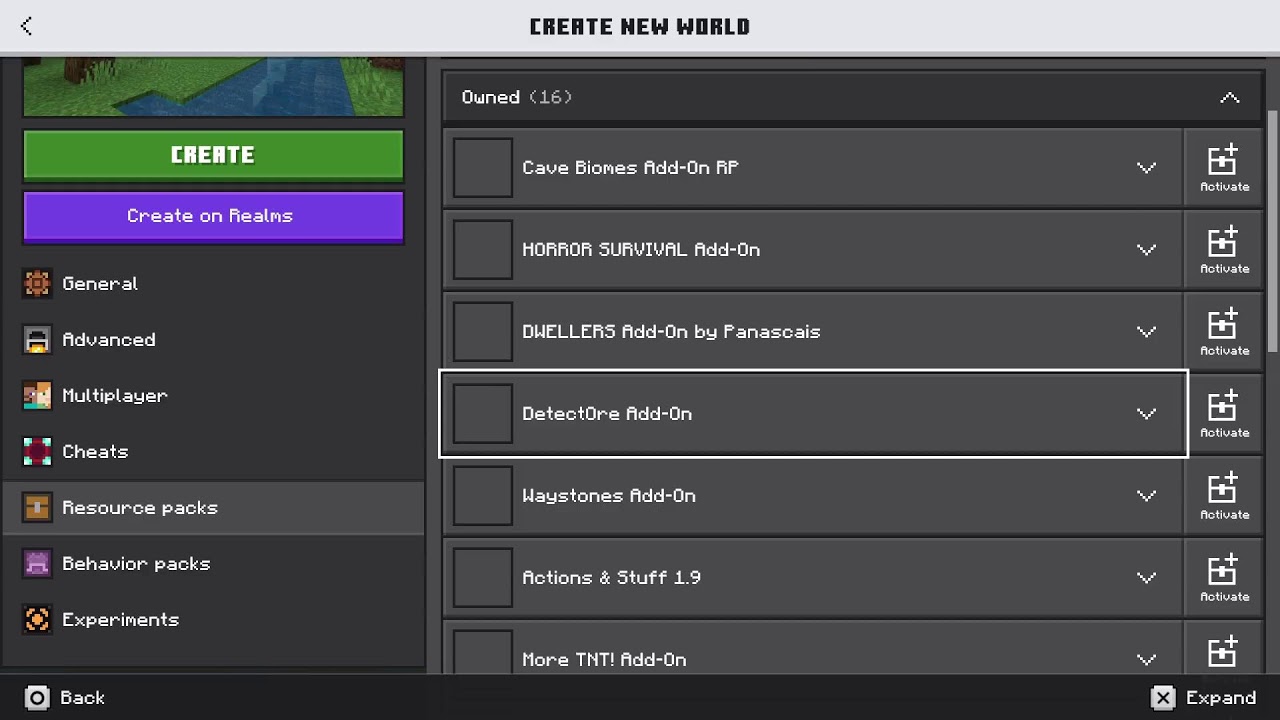1280x720 pixels.
Task: Click the Behavior packs purple icon
Action: coord(37,564)
